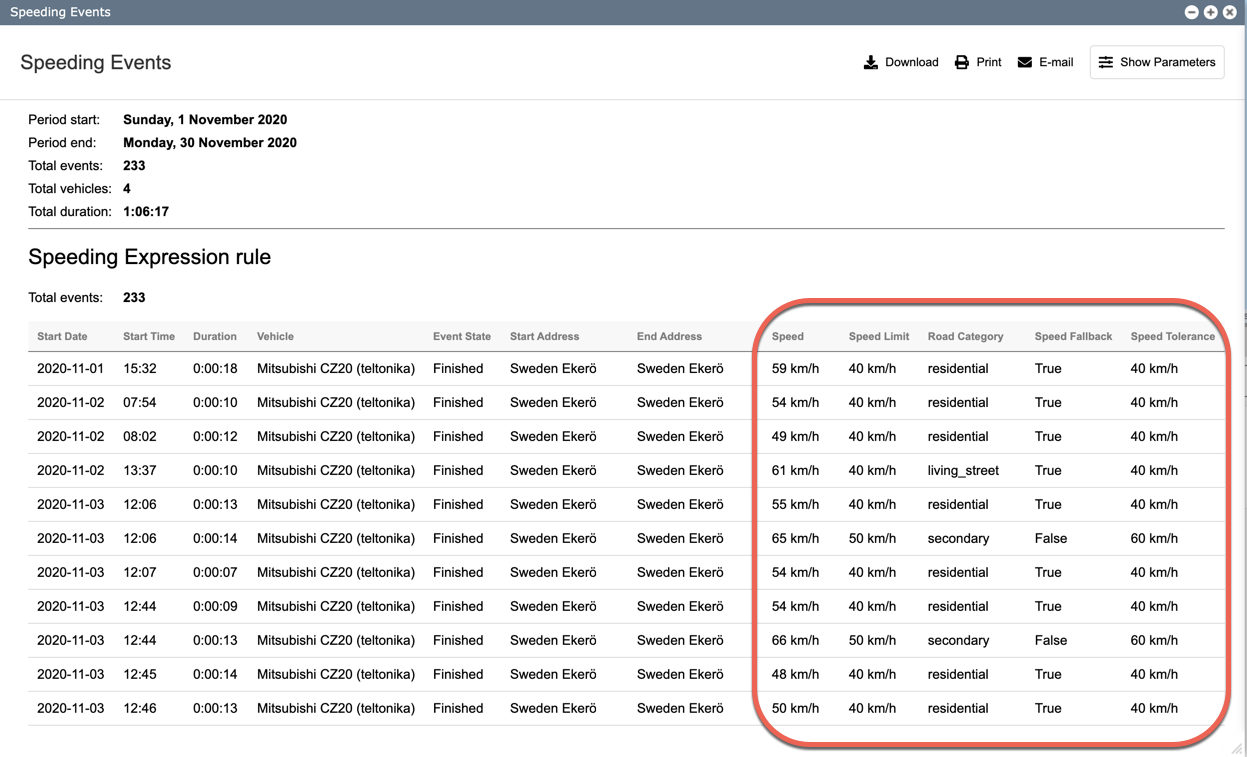The width and height of the screenshot is (1247, 757).
Task: Click the Period end date value
Action: 210,143
